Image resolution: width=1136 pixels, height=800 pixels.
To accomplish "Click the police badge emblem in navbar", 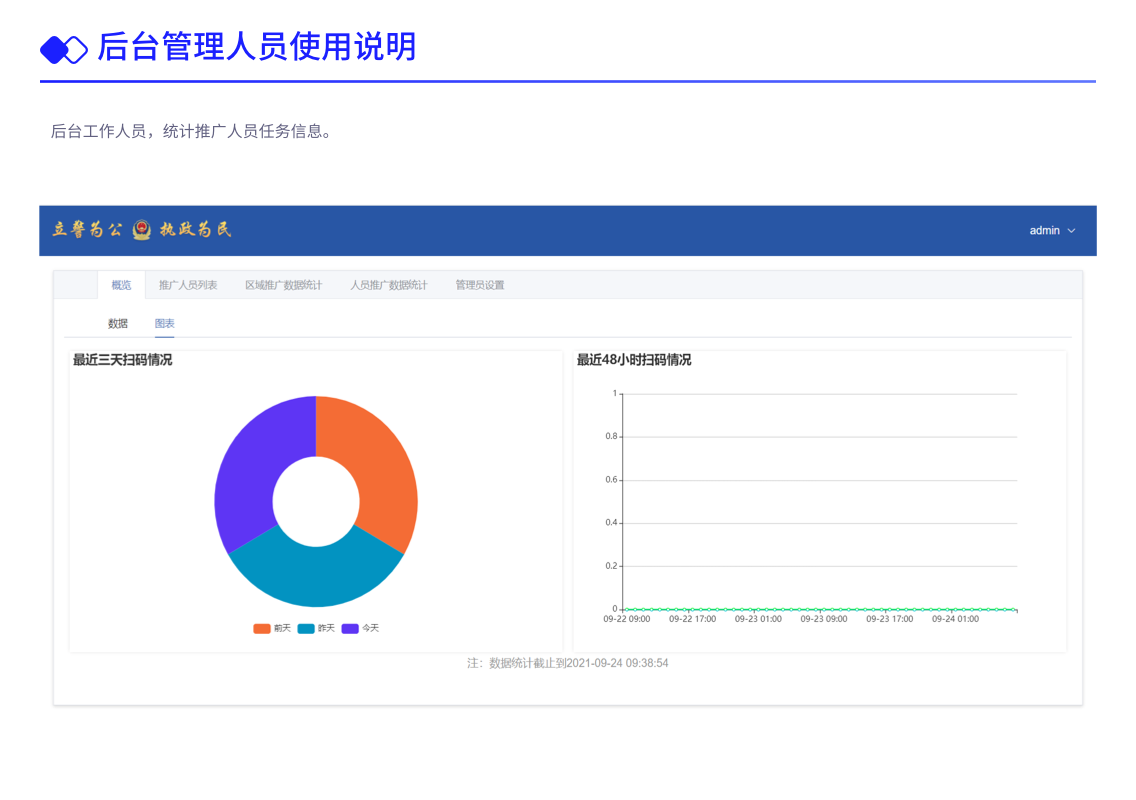I will 139,229.
